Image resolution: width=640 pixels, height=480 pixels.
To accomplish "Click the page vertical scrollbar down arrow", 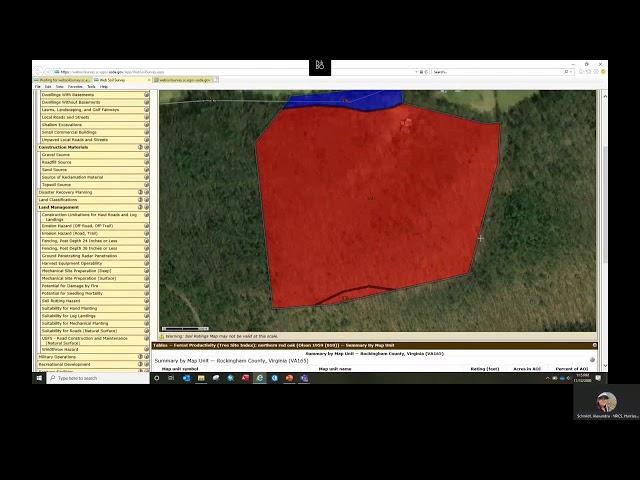I will pos(605,366).
